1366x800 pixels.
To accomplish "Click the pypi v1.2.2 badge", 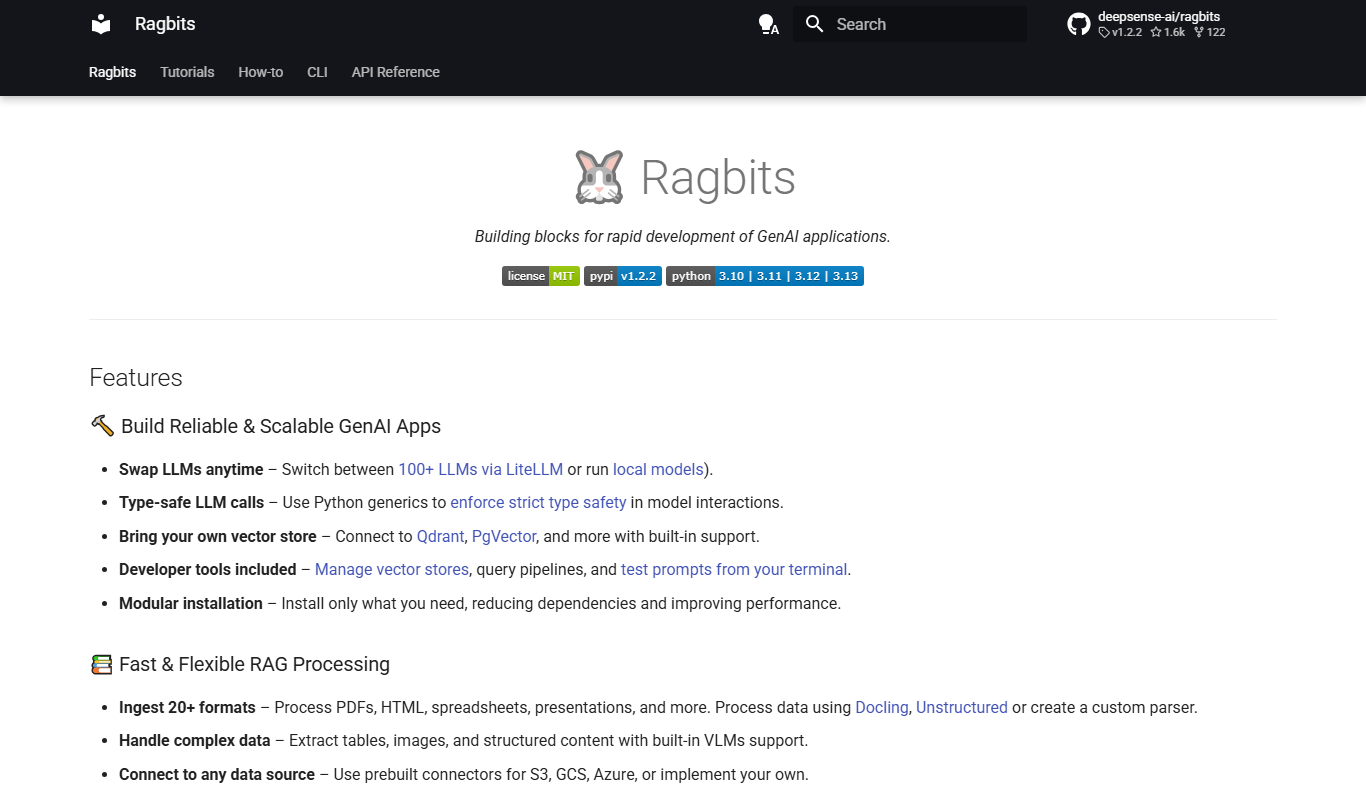I will [623, 276].
